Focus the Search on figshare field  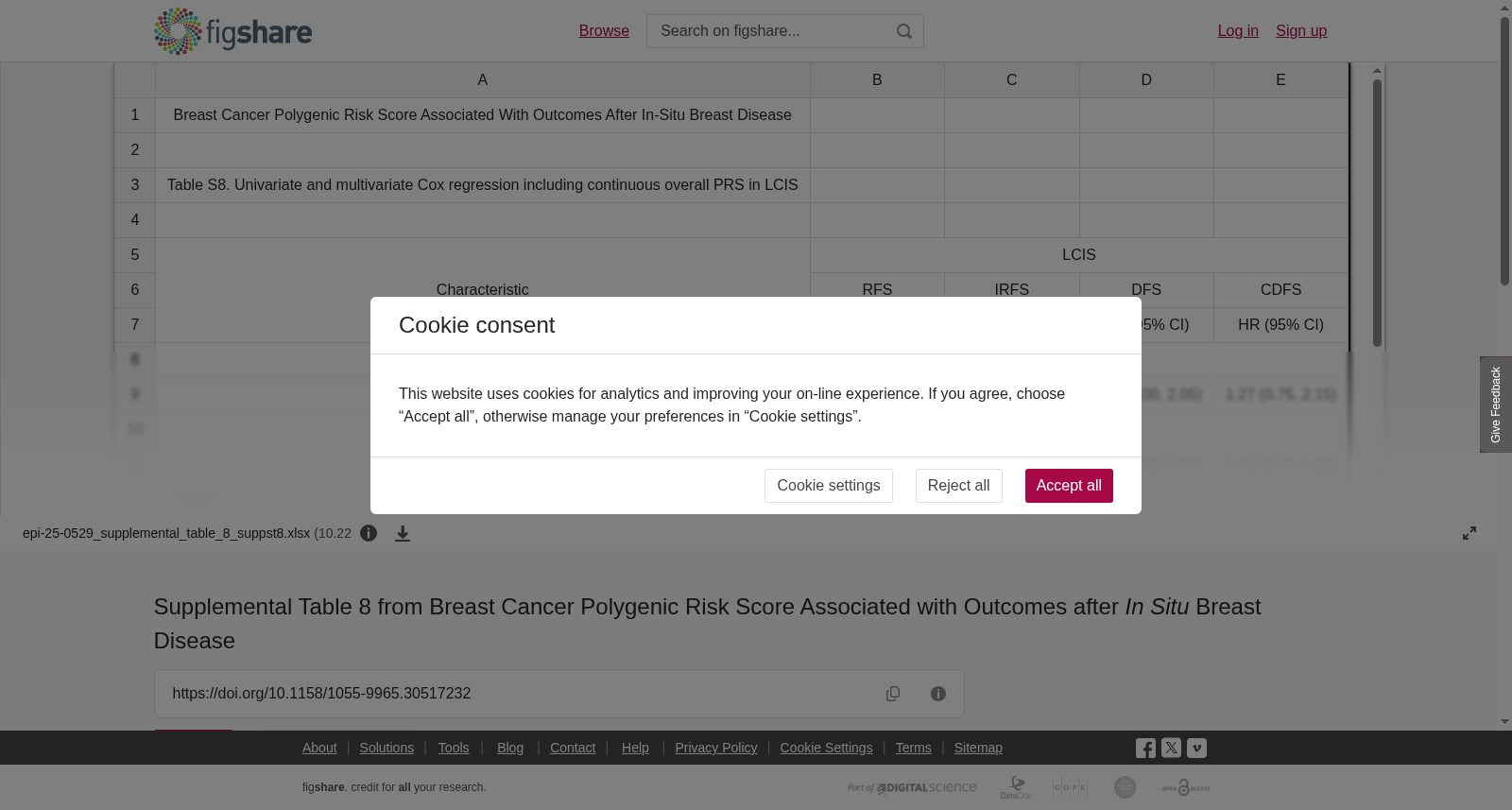770,31
